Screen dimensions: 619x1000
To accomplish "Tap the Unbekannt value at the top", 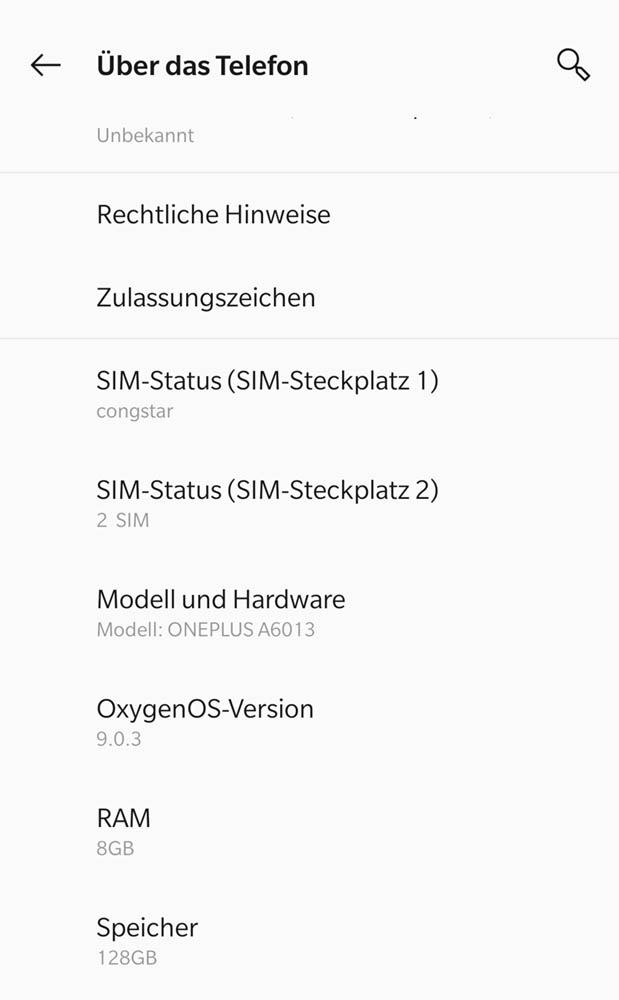I will coord(145,135).
